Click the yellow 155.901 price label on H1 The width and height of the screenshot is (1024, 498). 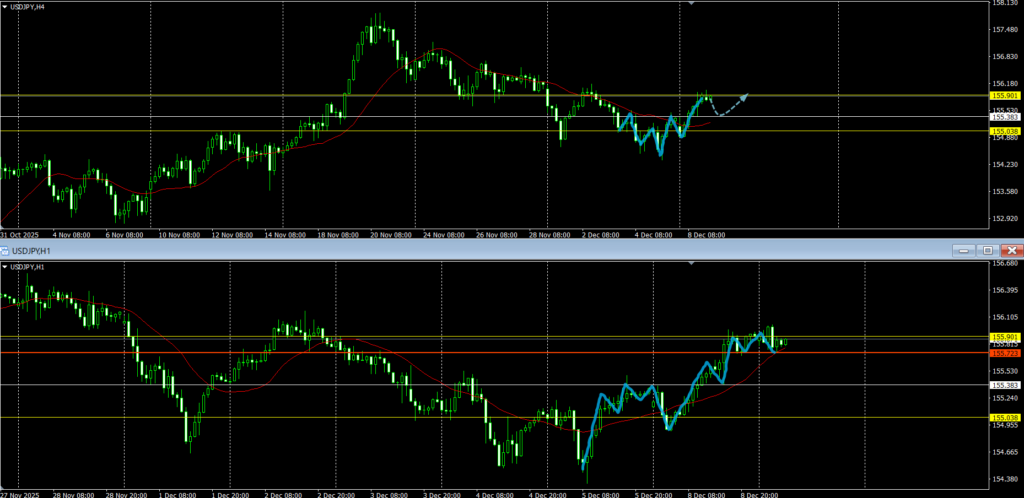pos(1004,336)
